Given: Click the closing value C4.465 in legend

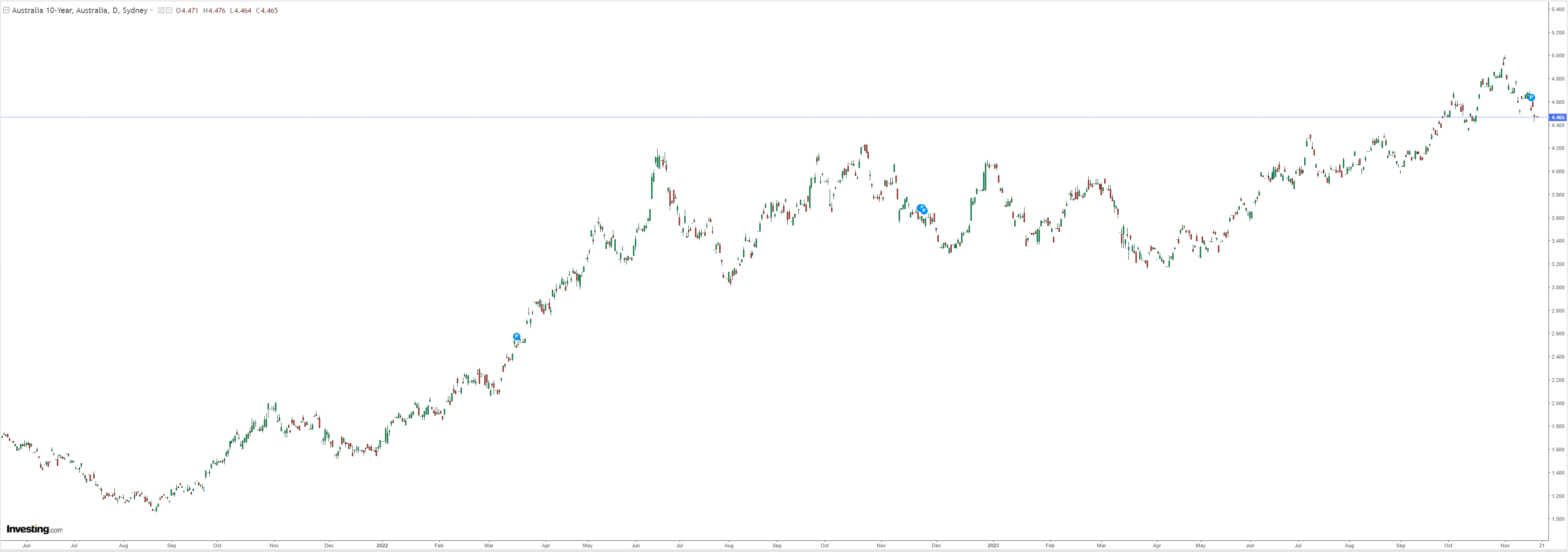Looking at the screenshot, I should tap(267, 10).
